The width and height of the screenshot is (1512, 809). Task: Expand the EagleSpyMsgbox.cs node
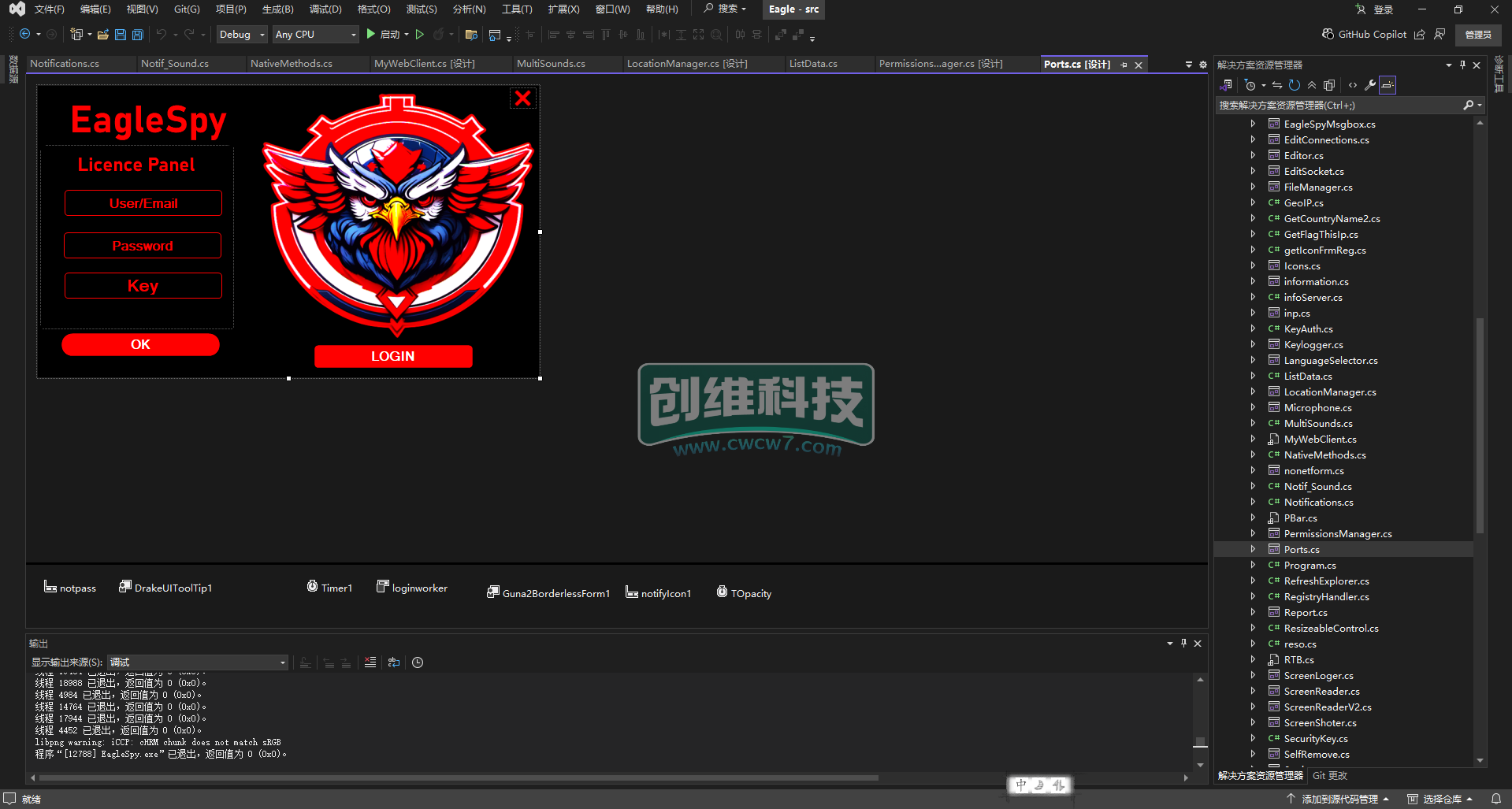coord(1253,124)
